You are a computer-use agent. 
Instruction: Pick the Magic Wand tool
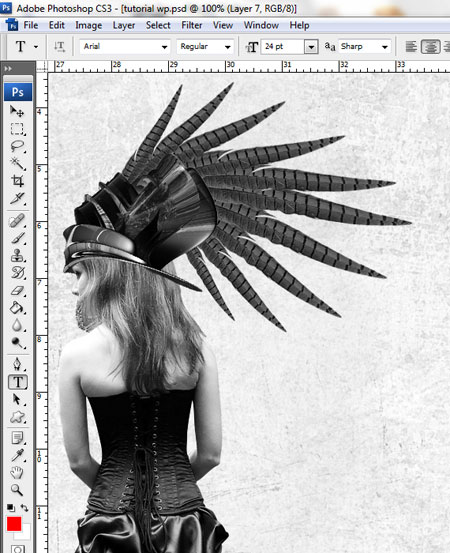17,163
